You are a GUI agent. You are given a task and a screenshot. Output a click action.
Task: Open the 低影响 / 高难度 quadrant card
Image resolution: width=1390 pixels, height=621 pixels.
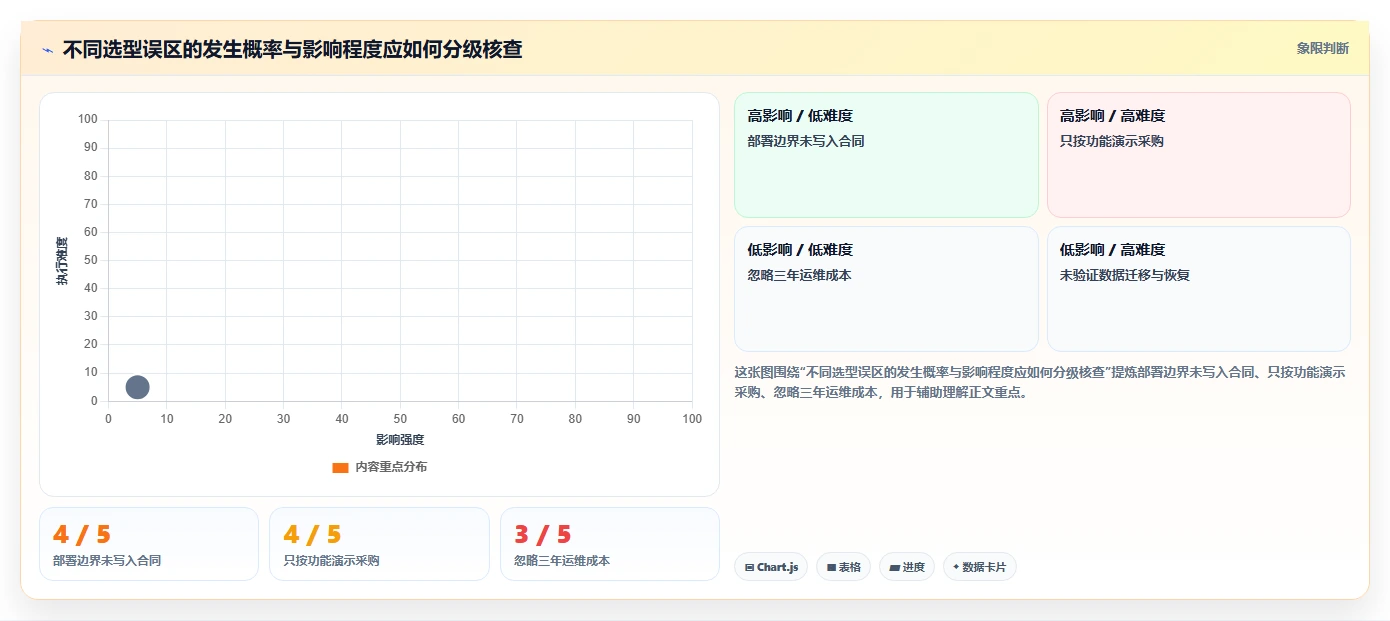coord(1199,289)
